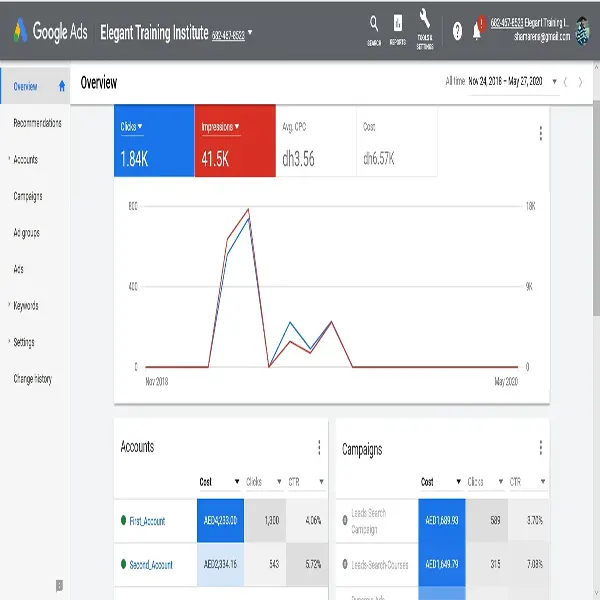Go to the previous date range arrow
This screenshot has width=600, height=600.
pyautogui.click(x=565, y=82)
